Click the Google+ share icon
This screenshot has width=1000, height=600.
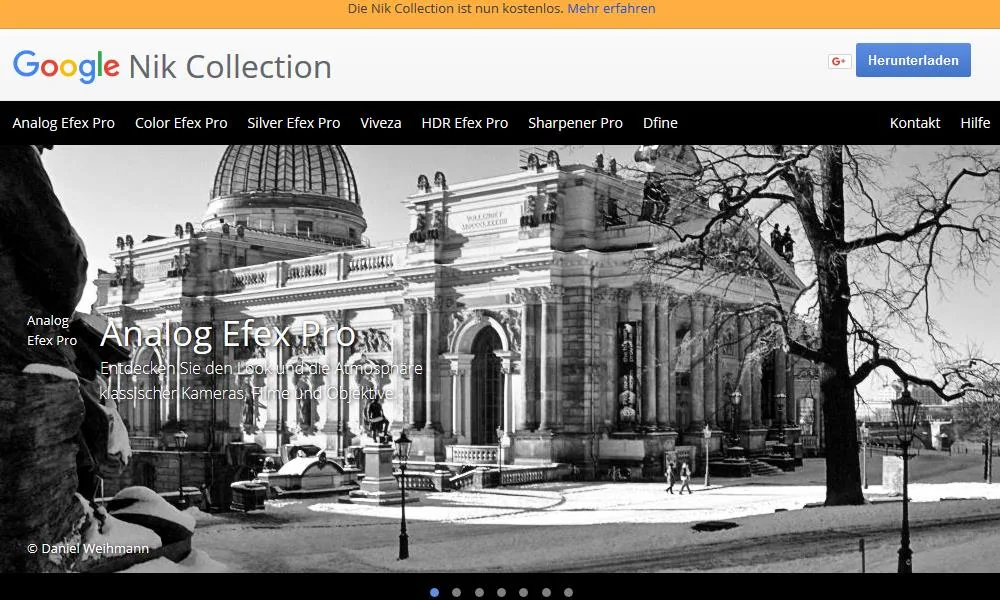[839, 61]
